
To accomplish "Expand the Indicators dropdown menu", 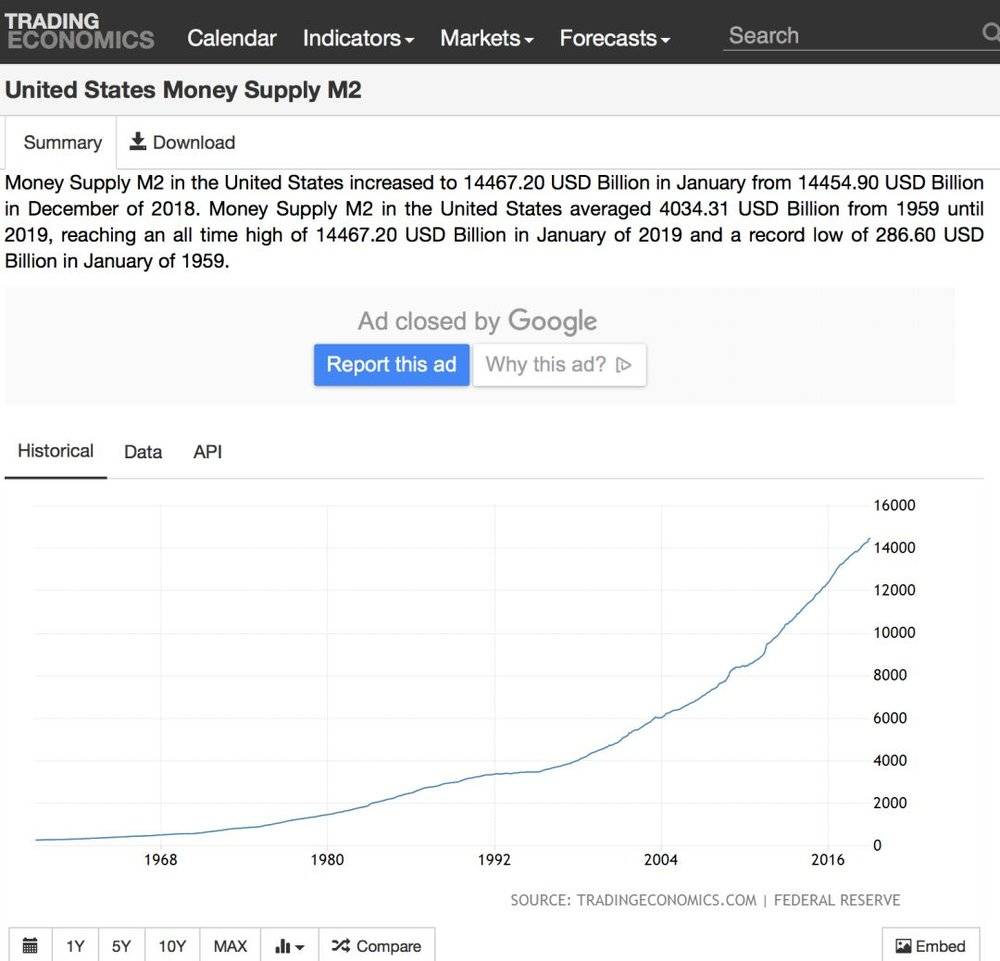I will click(x=358, y=38).
